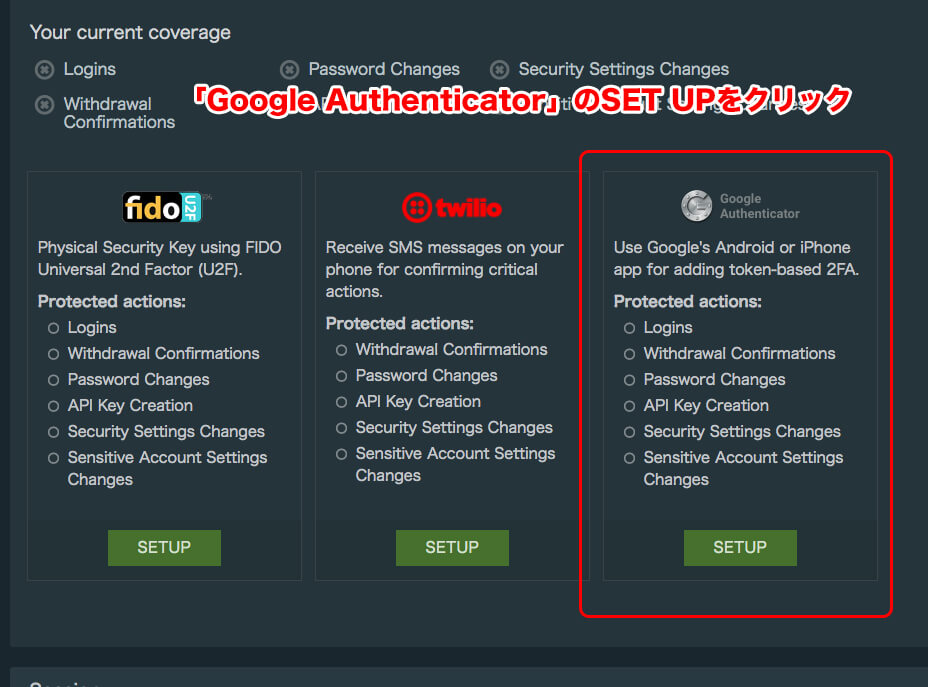Screen dimensions: 928x687
Task: Start SETUP for Google Authenticator
Action: (x=740, y=547)
